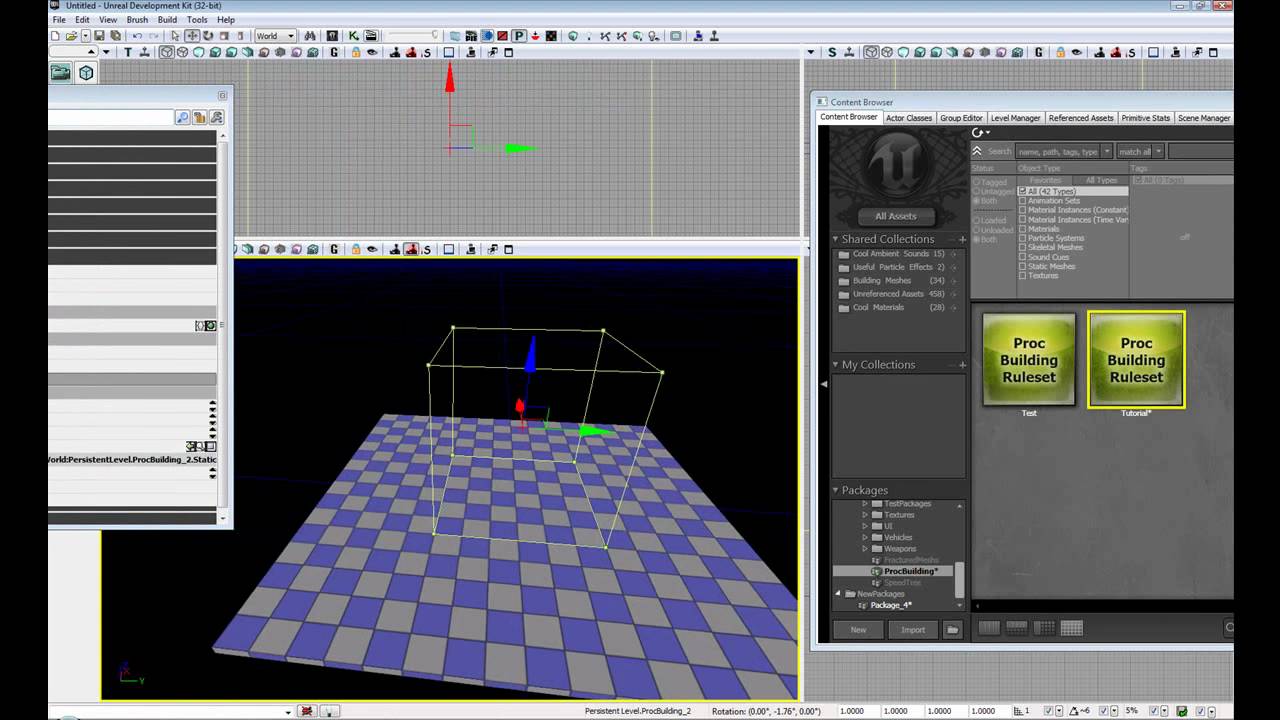Image resolution: width=1280 pixels, height=720 pixels.
Task: Switch to the Level Manager tab
Action: coord(1015,118)
